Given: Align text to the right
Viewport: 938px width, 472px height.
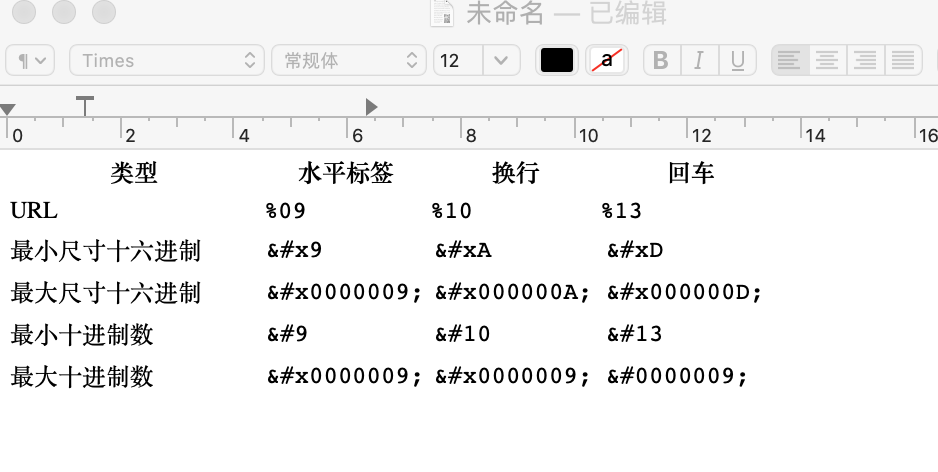Looking at the screenshot, I should (865, 60).
